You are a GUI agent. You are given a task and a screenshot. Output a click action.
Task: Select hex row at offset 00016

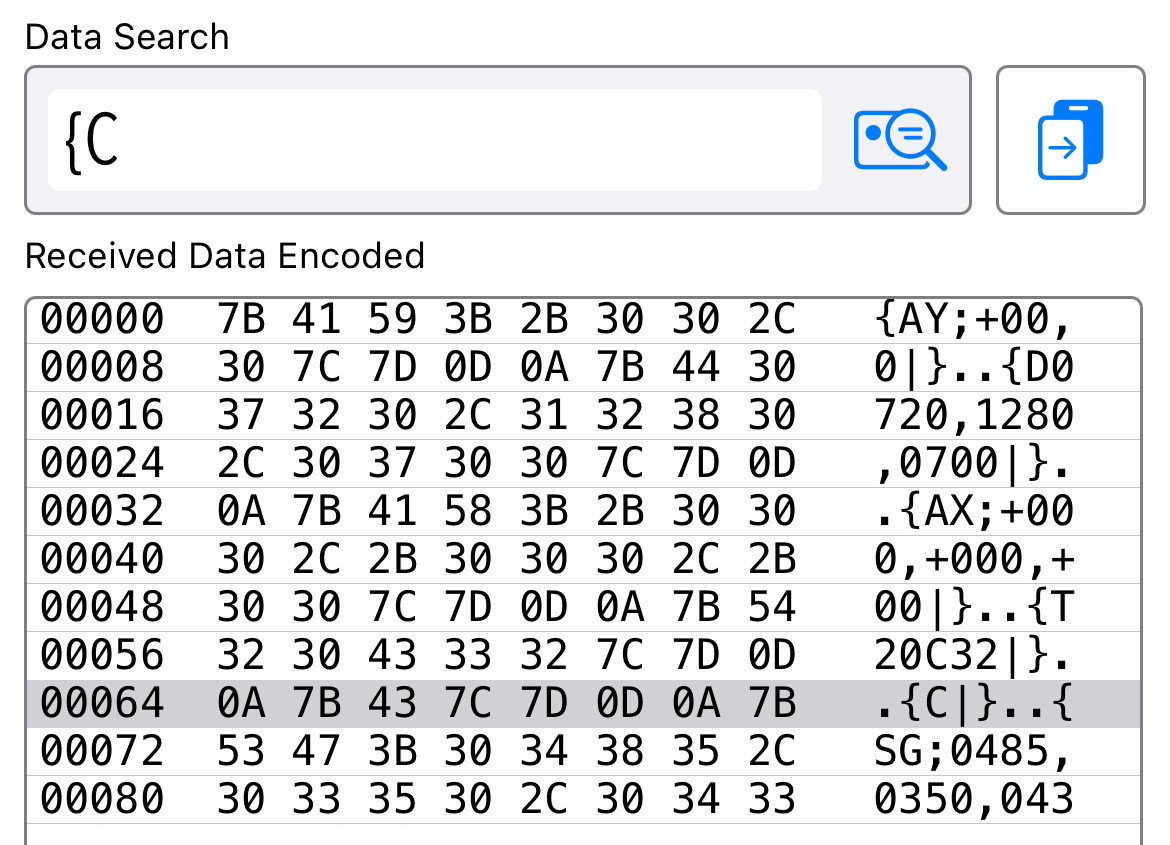[x=584, y=416]
